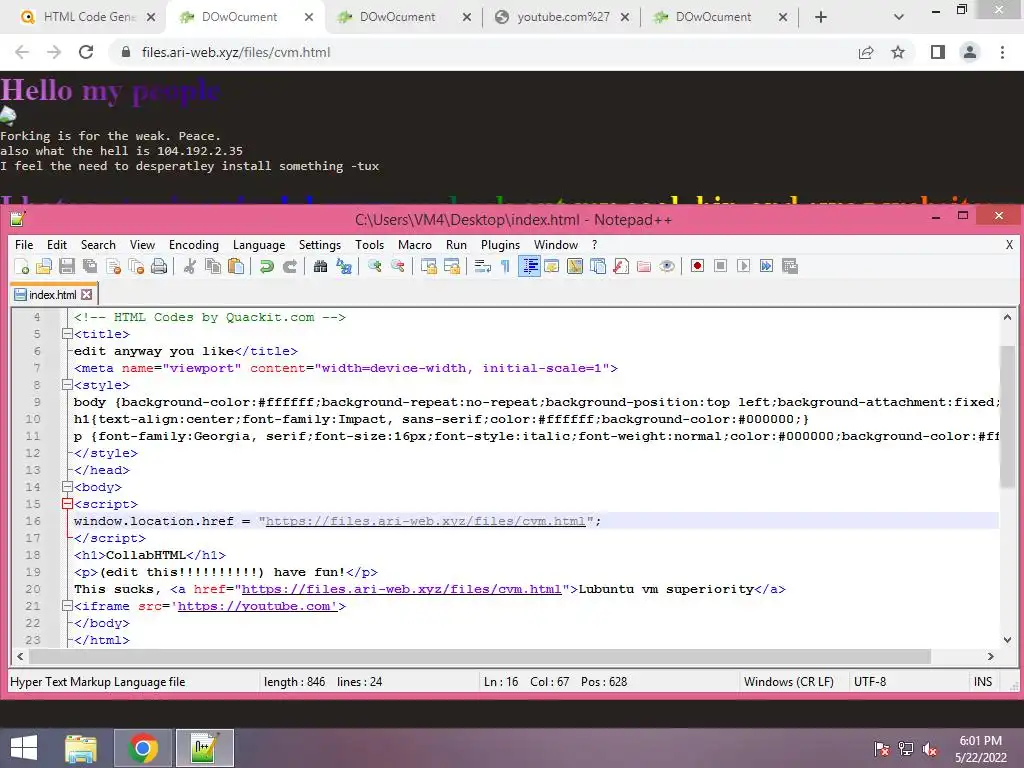The height and width of the screenshot is (768, 1024).
Task: Paste clipboard toolbar icon
Action: coord(236,266)
